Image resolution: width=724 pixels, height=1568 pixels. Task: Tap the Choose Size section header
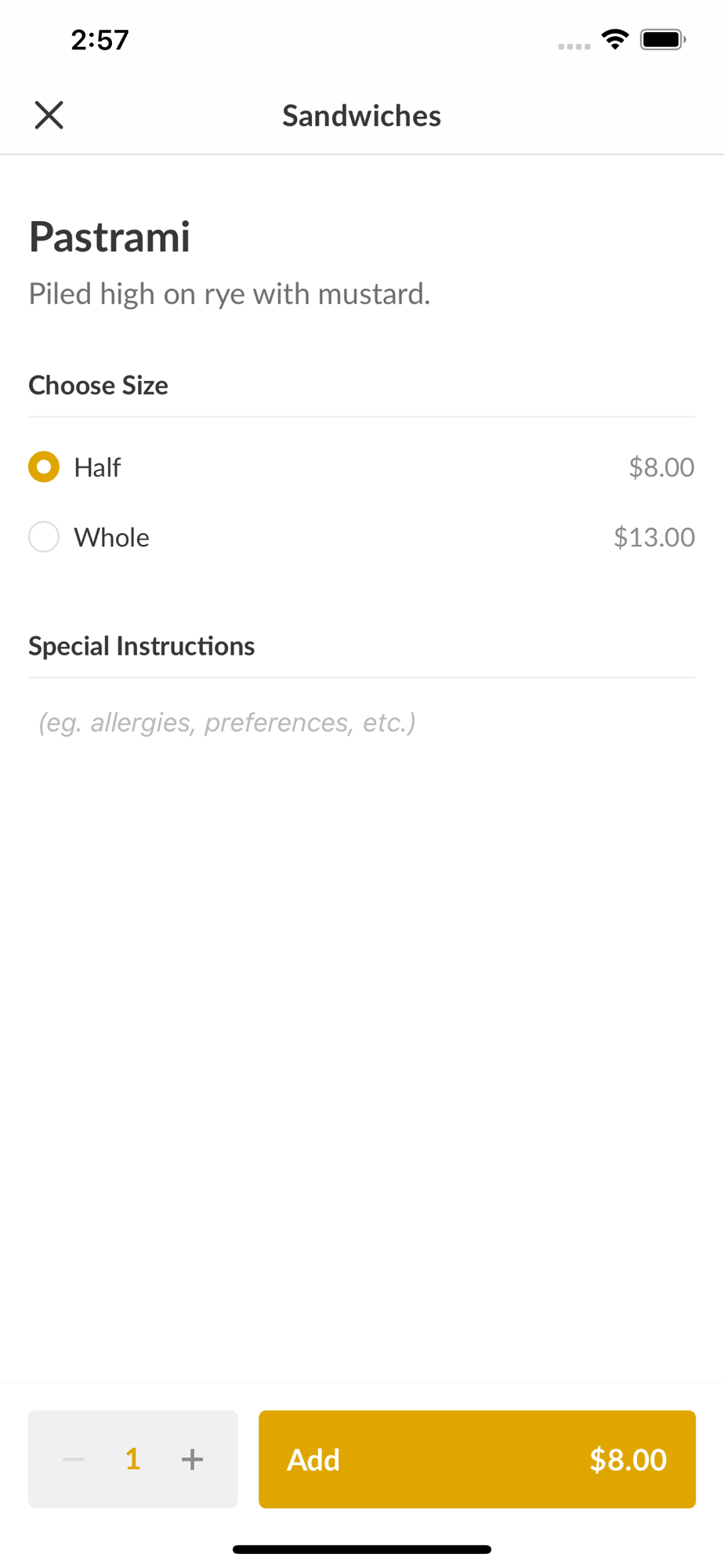tap(98, 385)
